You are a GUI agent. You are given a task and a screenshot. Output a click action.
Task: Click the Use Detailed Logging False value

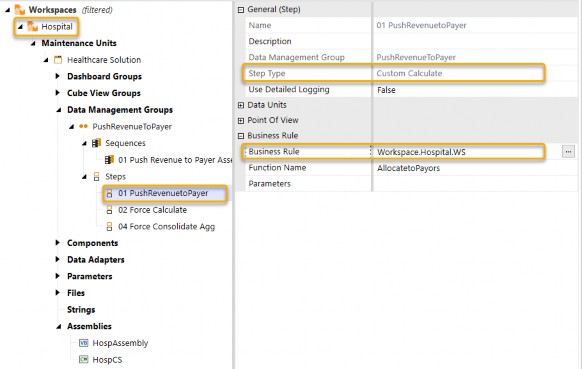pyautogui.click(x=386, y=90)
